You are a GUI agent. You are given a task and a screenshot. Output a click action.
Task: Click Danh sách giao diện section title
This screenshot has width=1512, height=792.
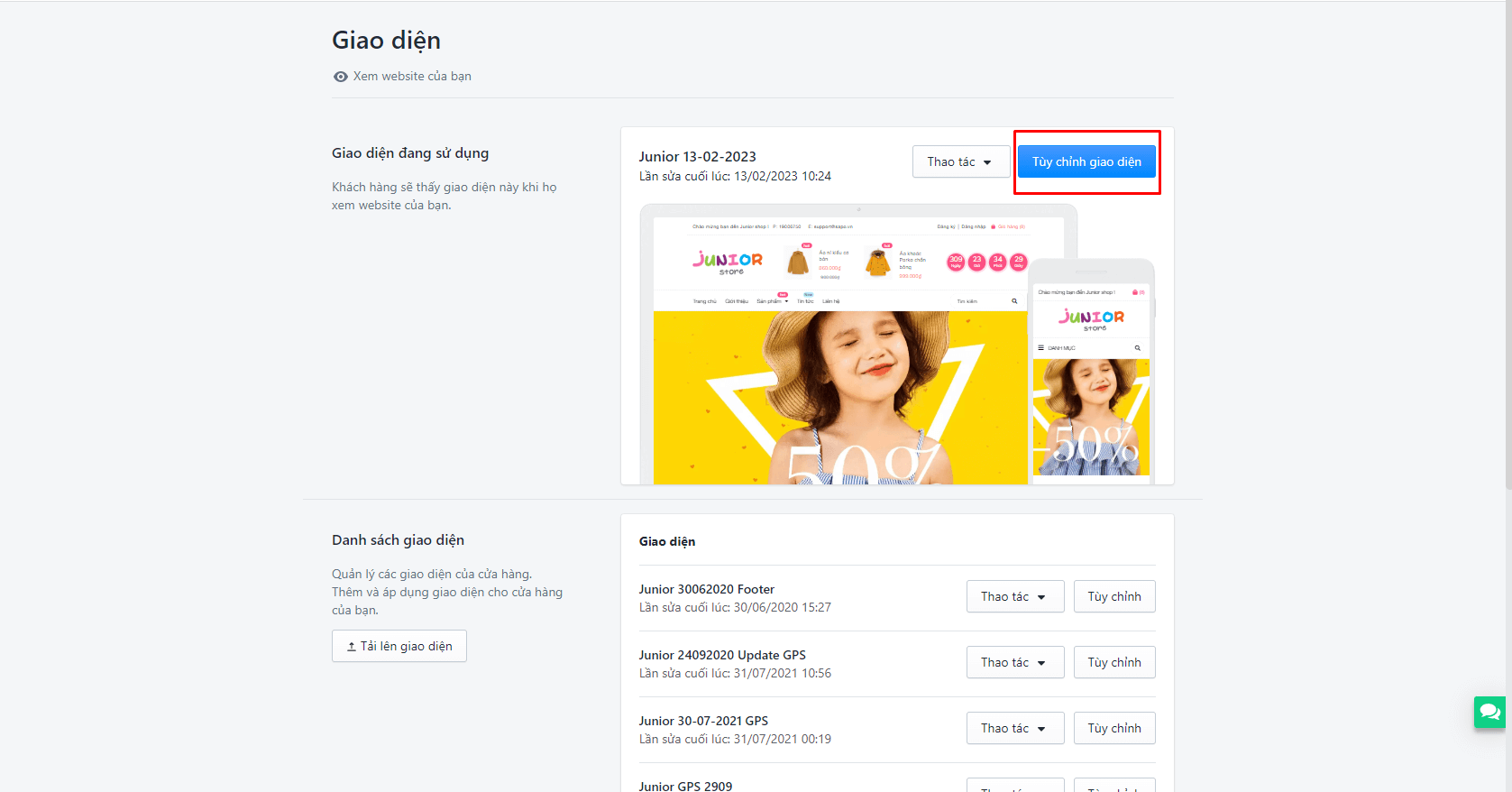pos(398,540)
